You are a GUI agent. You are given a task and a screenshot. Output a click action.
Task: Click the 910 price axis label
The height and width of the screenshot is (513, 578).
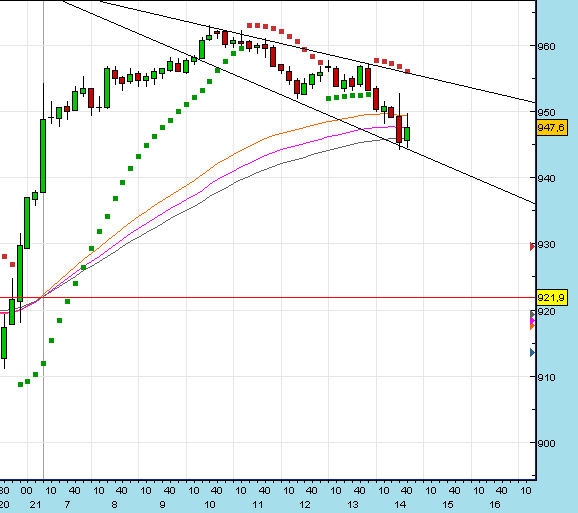(x=546, y=377)
